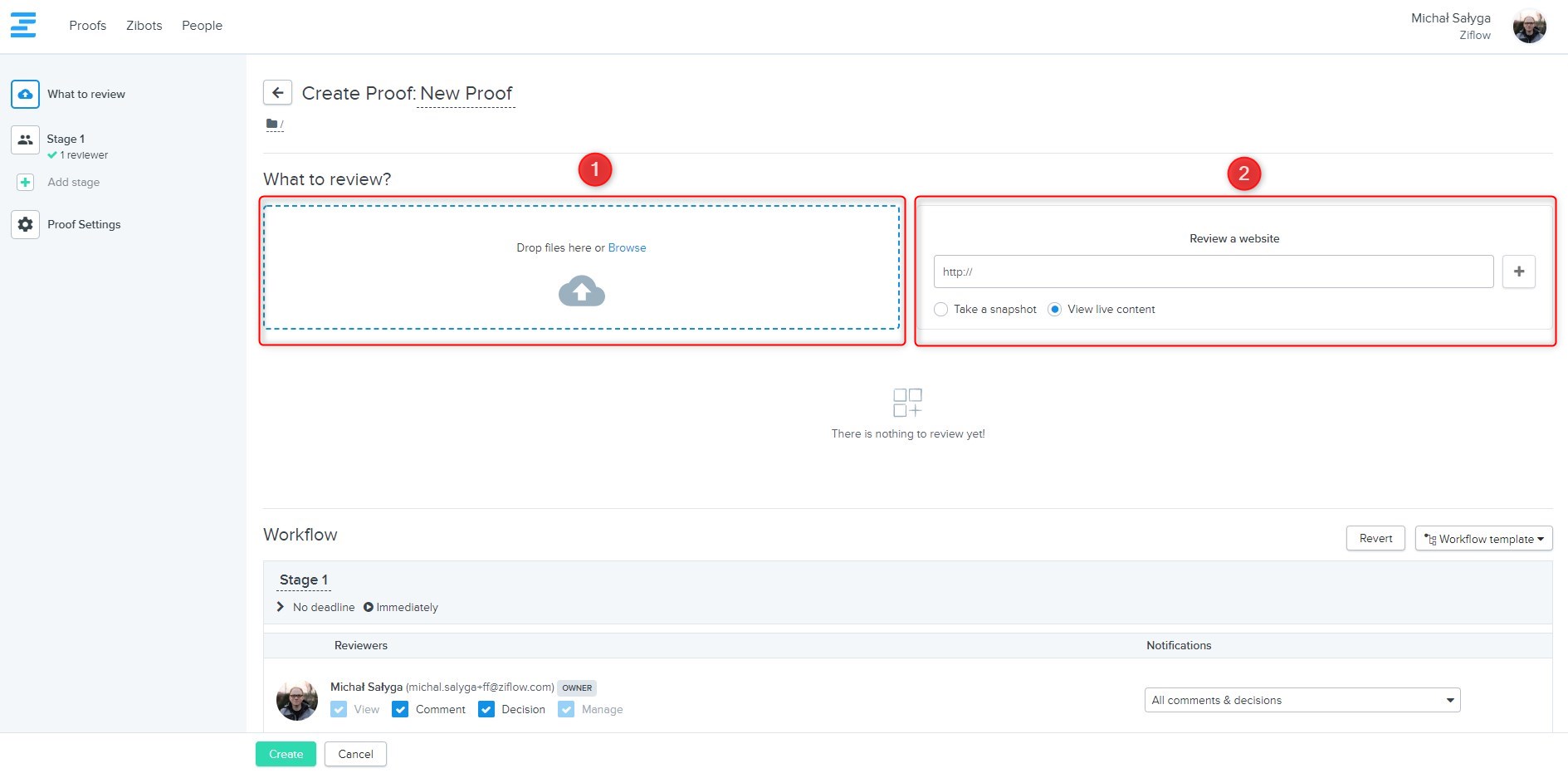Toggle the Decision checkbox

486,710
